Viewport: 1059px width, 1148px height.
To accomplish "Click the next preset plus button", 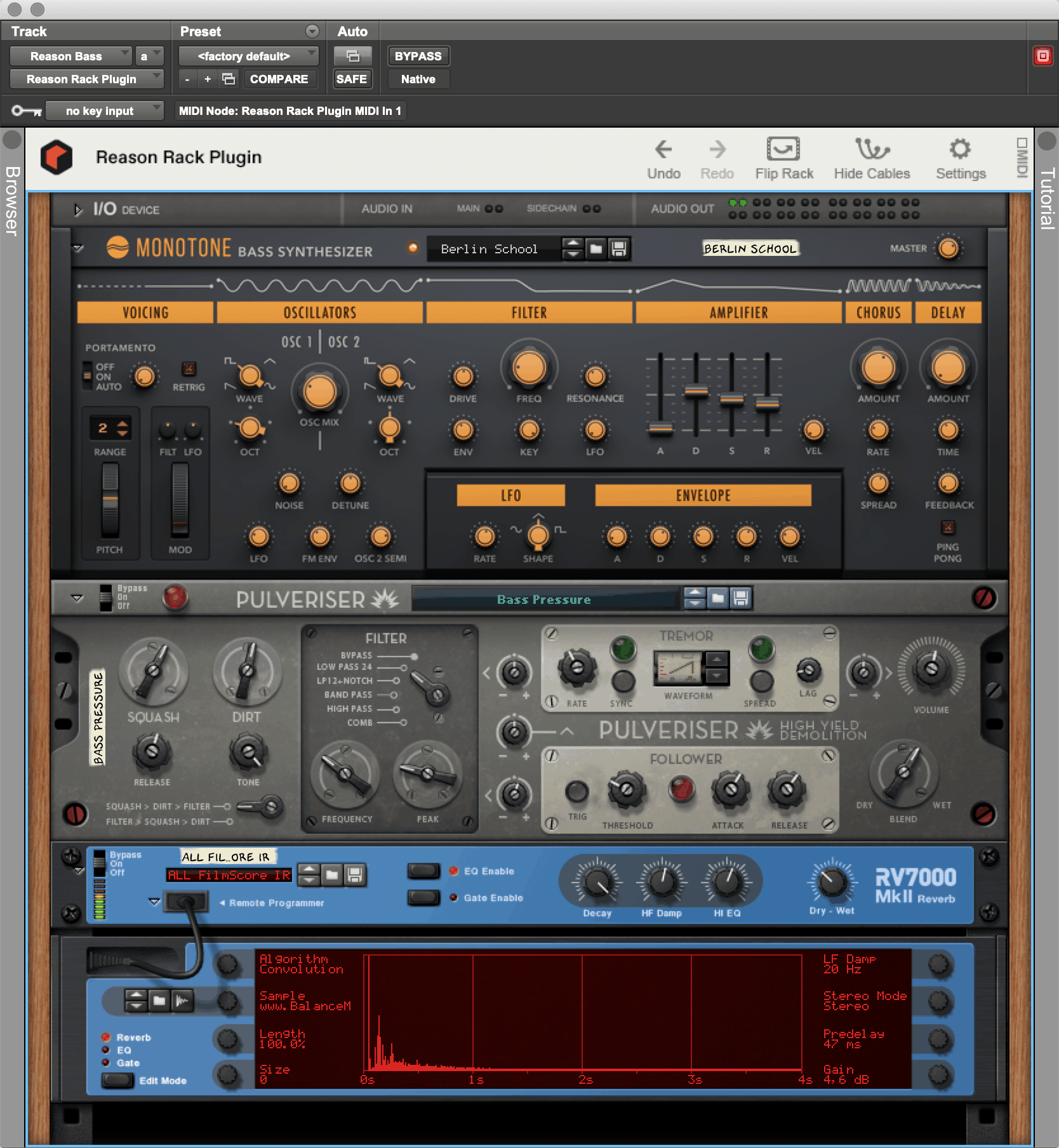I will (x=208, y=79).
